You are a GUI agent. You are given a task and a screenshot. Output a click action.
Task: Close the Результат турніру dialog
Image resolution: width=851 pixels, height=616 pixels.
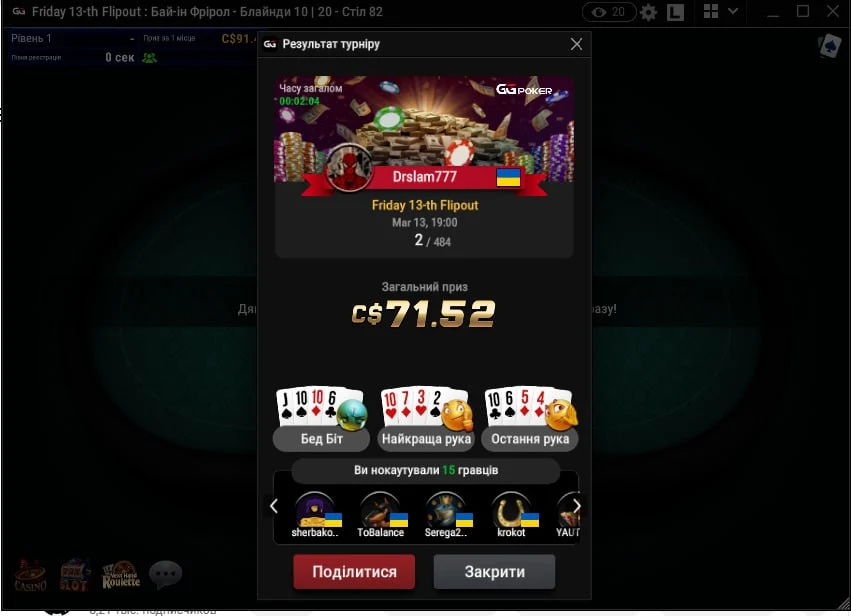576,44
